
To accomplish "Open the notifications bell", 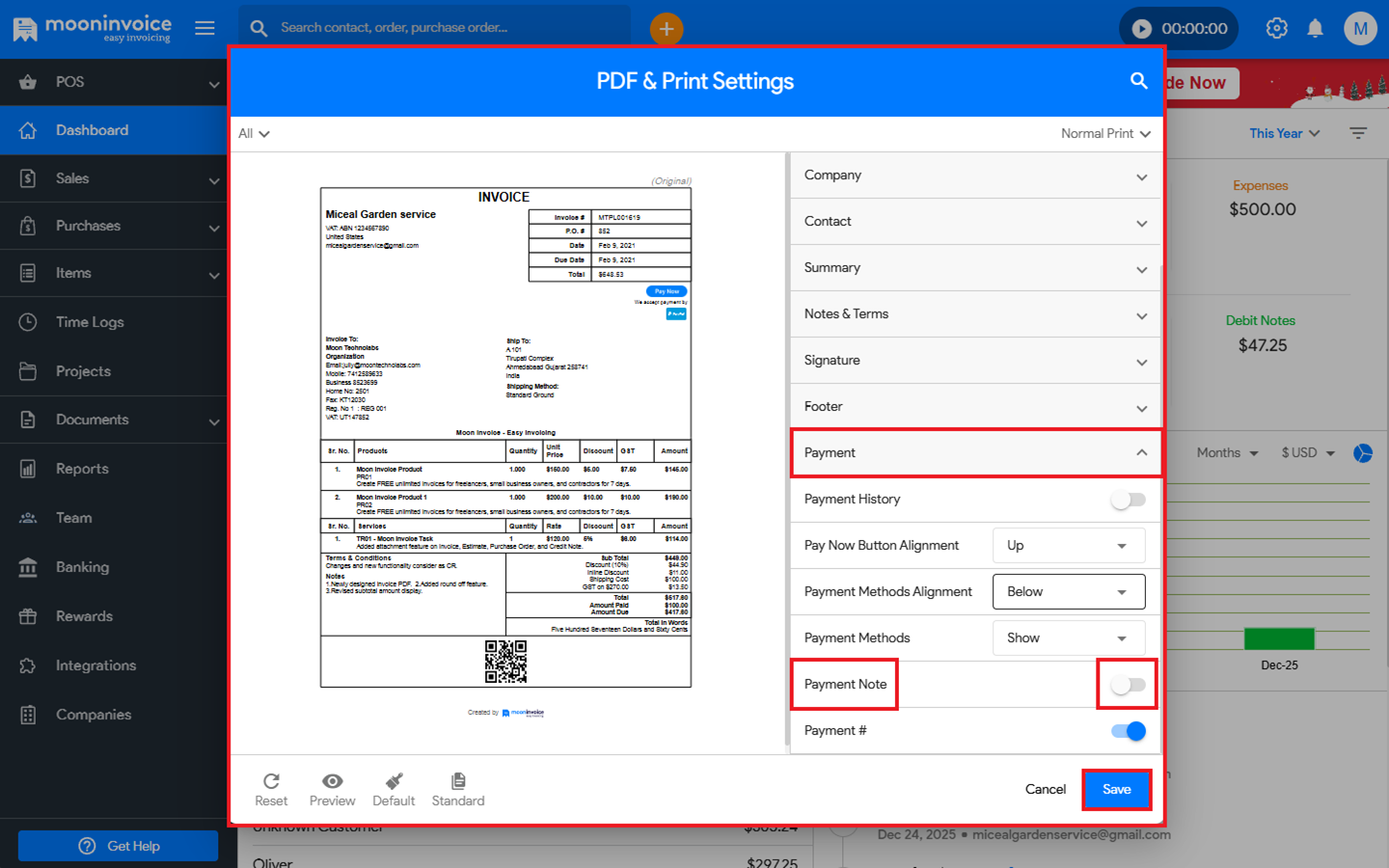I will tap(1315, 28).
